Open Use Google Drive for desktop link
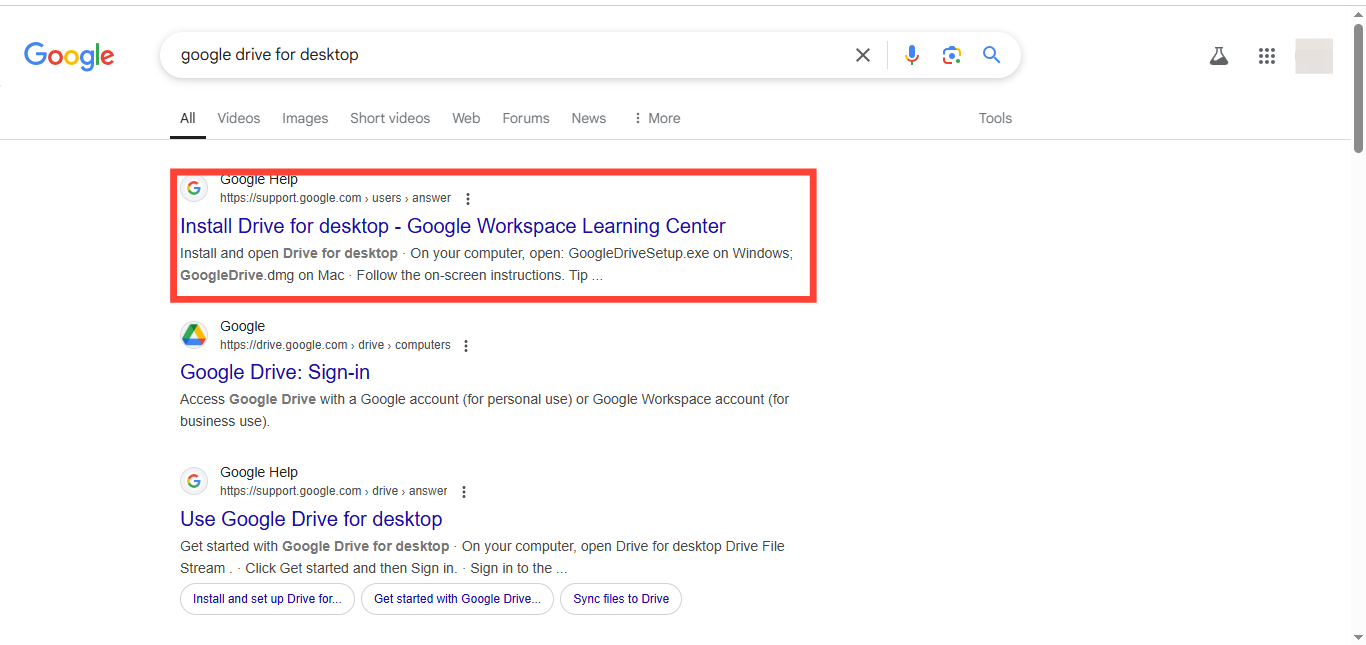This screenshot has height=645, width=1366. pos(311,519)
